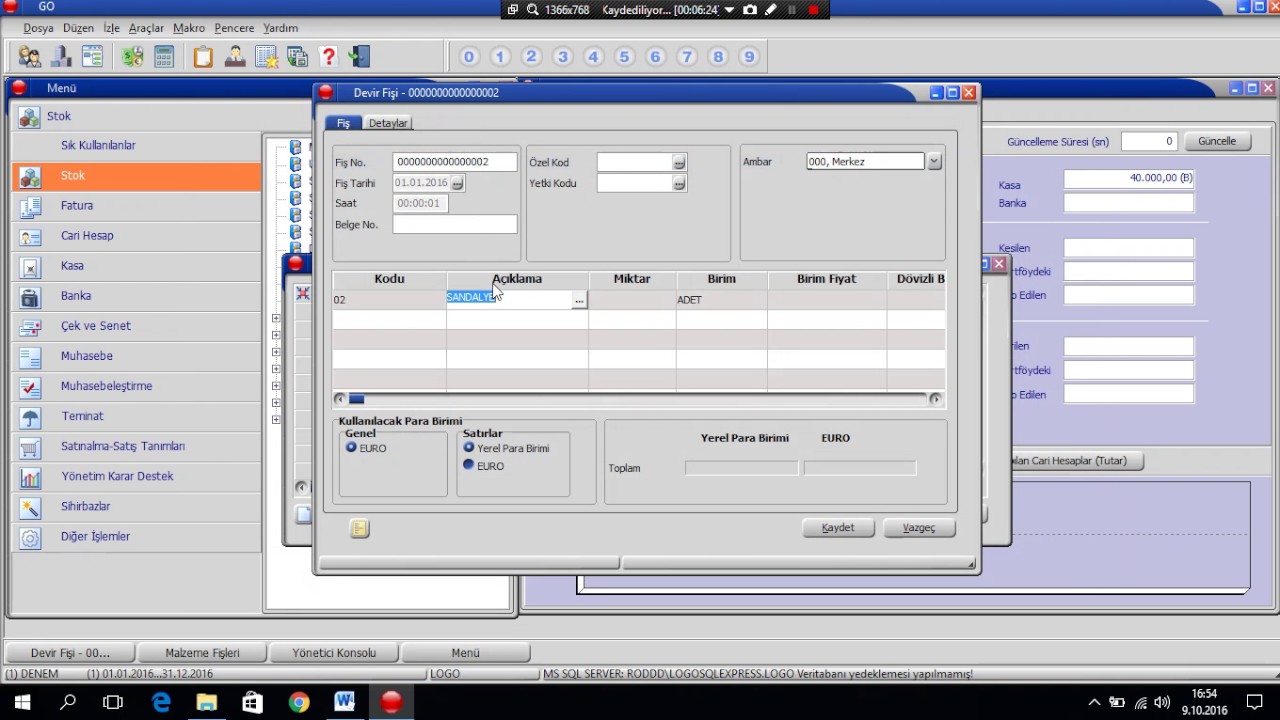This screenshot has width=1280, height=720.
Task: Open the Windows Start menu
Action: click(22, 702)
